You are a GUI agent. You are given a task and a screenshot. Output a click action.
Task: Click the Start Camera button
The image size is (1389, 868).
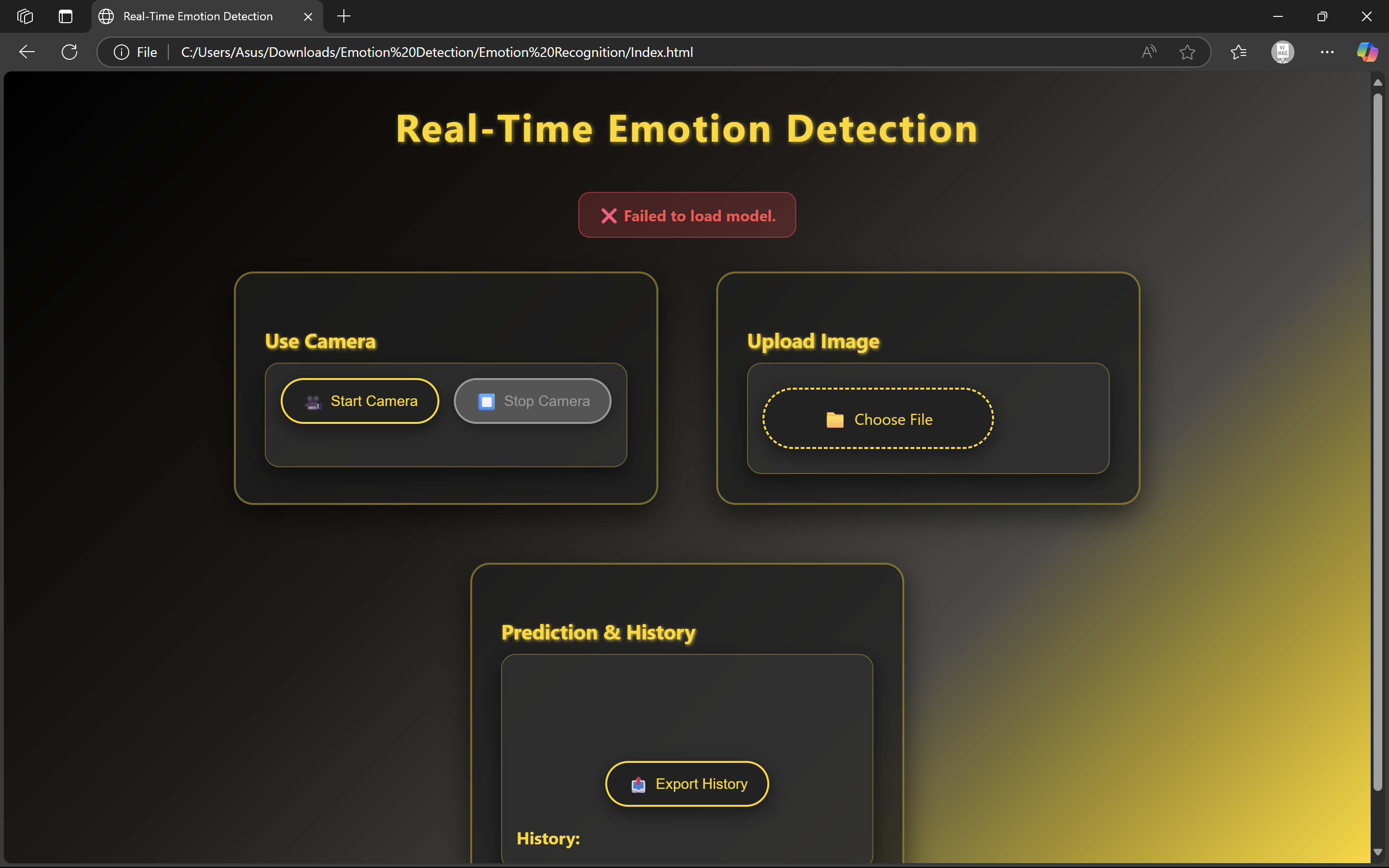point(360,401)
